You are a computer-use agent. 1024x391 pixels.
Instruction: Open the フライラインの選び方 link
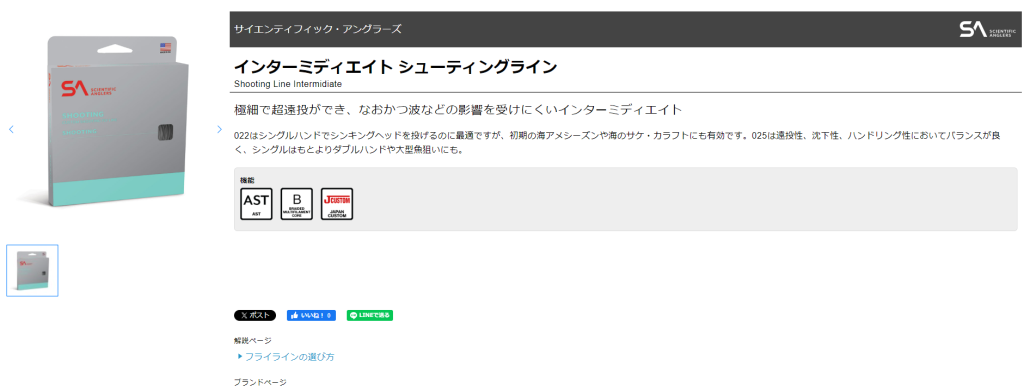pyautogui.click(x=289, y=357)
